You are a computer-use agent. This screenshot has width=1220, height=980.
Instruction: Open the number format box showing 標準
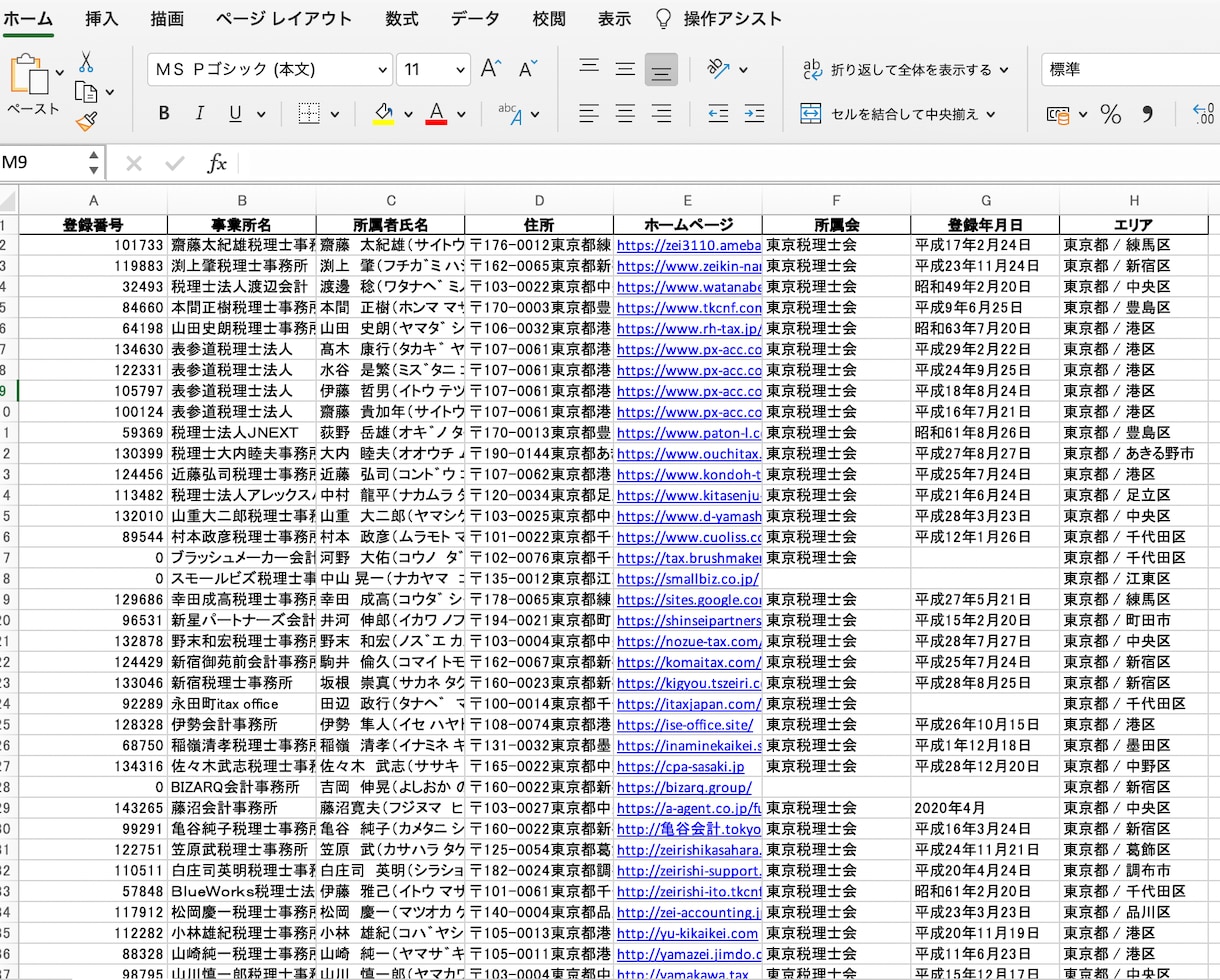1130,70
